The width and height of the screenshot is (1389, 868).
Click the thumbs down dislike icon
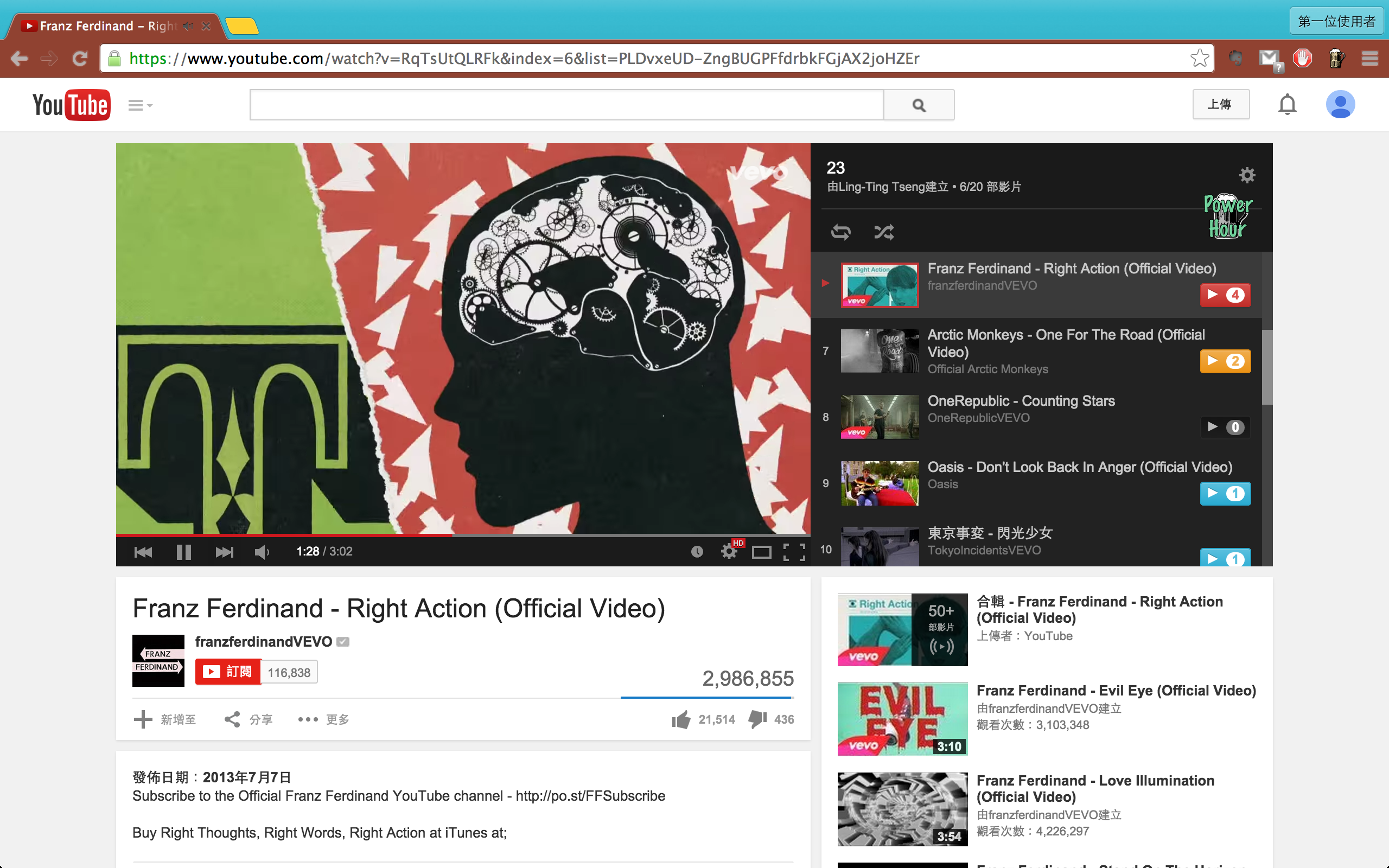pyautogui.click(x=757, y=719)
